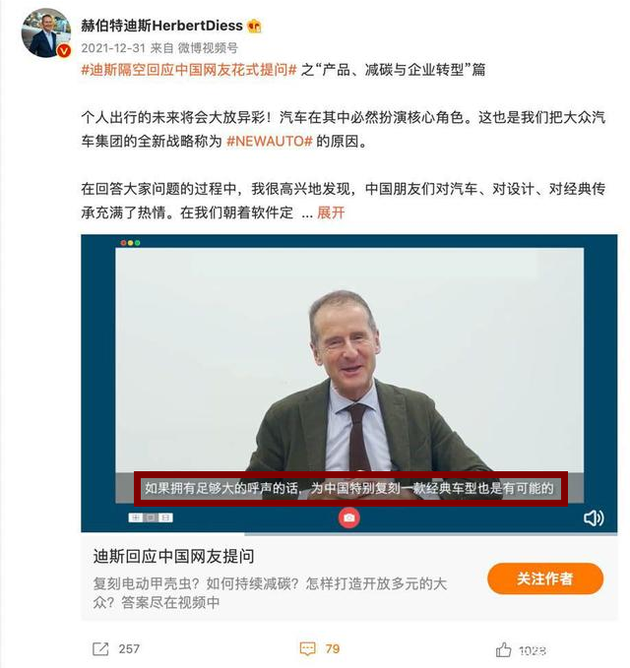630x668 pixels.
Task: Open video title 迪斯回应中国网友提问
Action: click(173, 556)
